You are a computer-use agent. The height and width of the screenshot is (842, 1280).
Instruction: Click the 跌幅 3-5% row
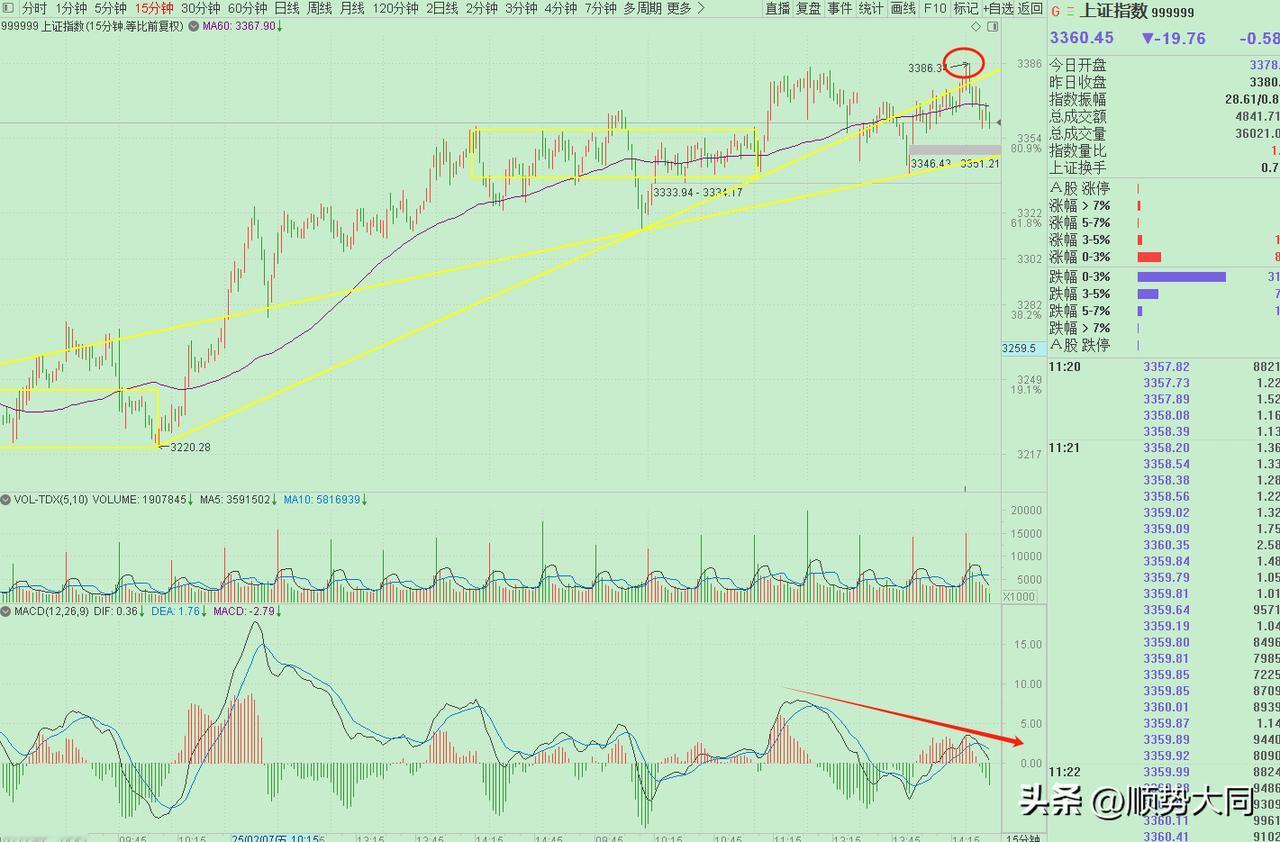1164,294
